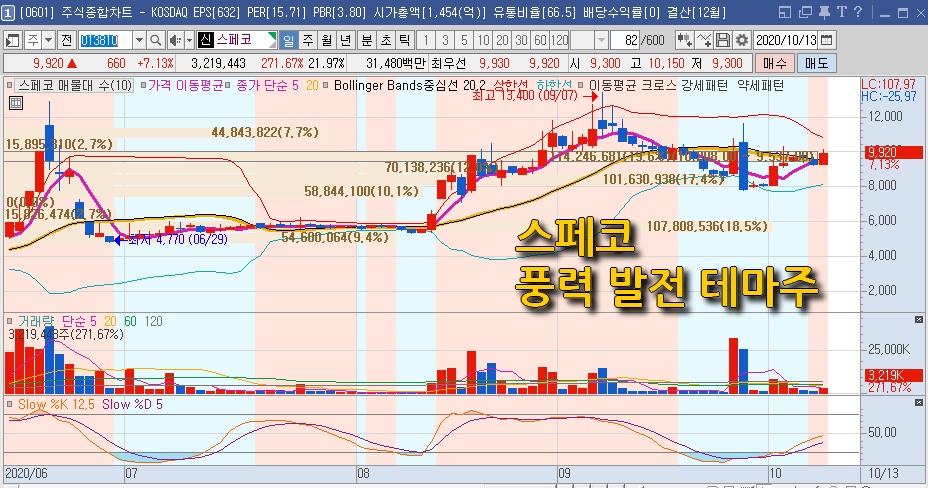Click the red 9,920 price tag on axis
The height and width of the screenshot is (488, 928).
pos(894,153)
